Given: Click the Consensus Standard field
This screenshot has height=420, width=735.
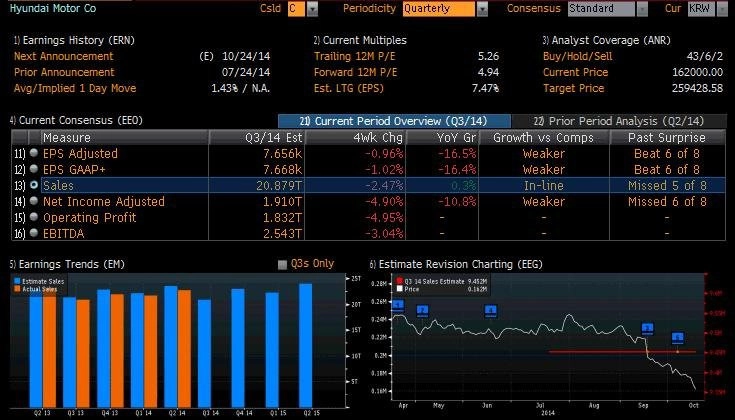Looking at the screenshot, I should (601, 9).
